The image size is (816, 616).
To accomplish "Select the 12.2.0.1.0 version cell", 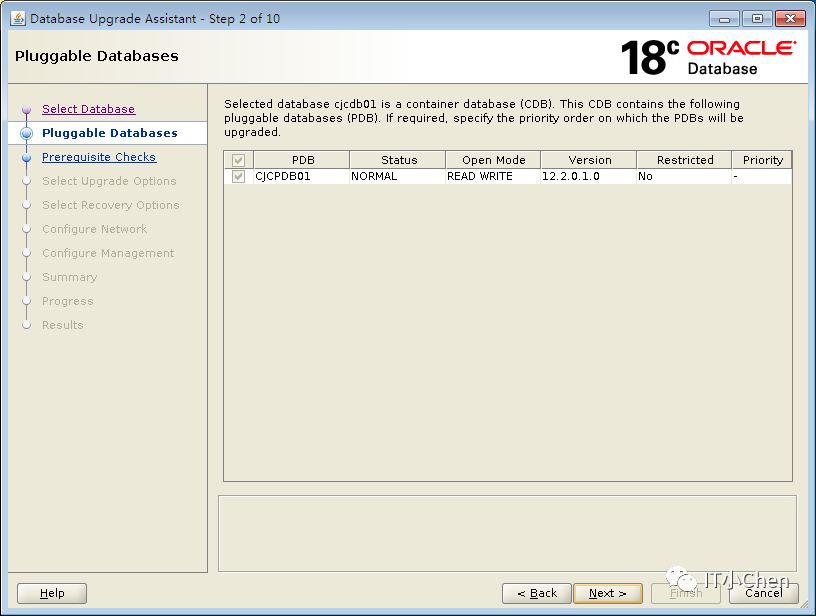I will click(589, 176).
